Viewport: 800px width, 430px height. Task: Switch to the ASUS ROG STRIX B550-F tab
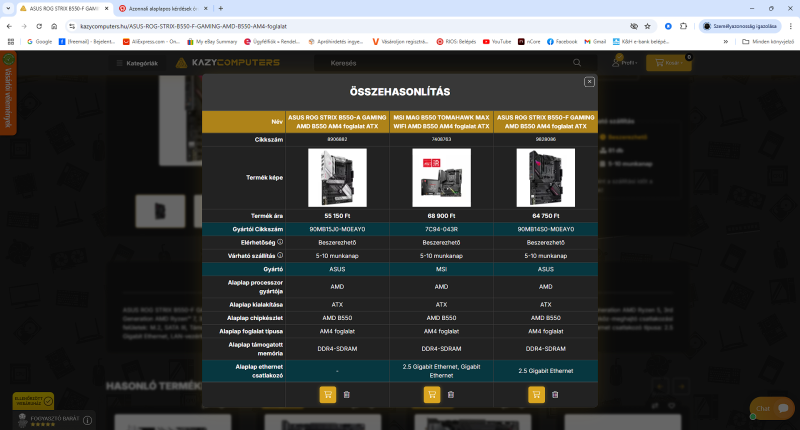click(x=64, y=9)
